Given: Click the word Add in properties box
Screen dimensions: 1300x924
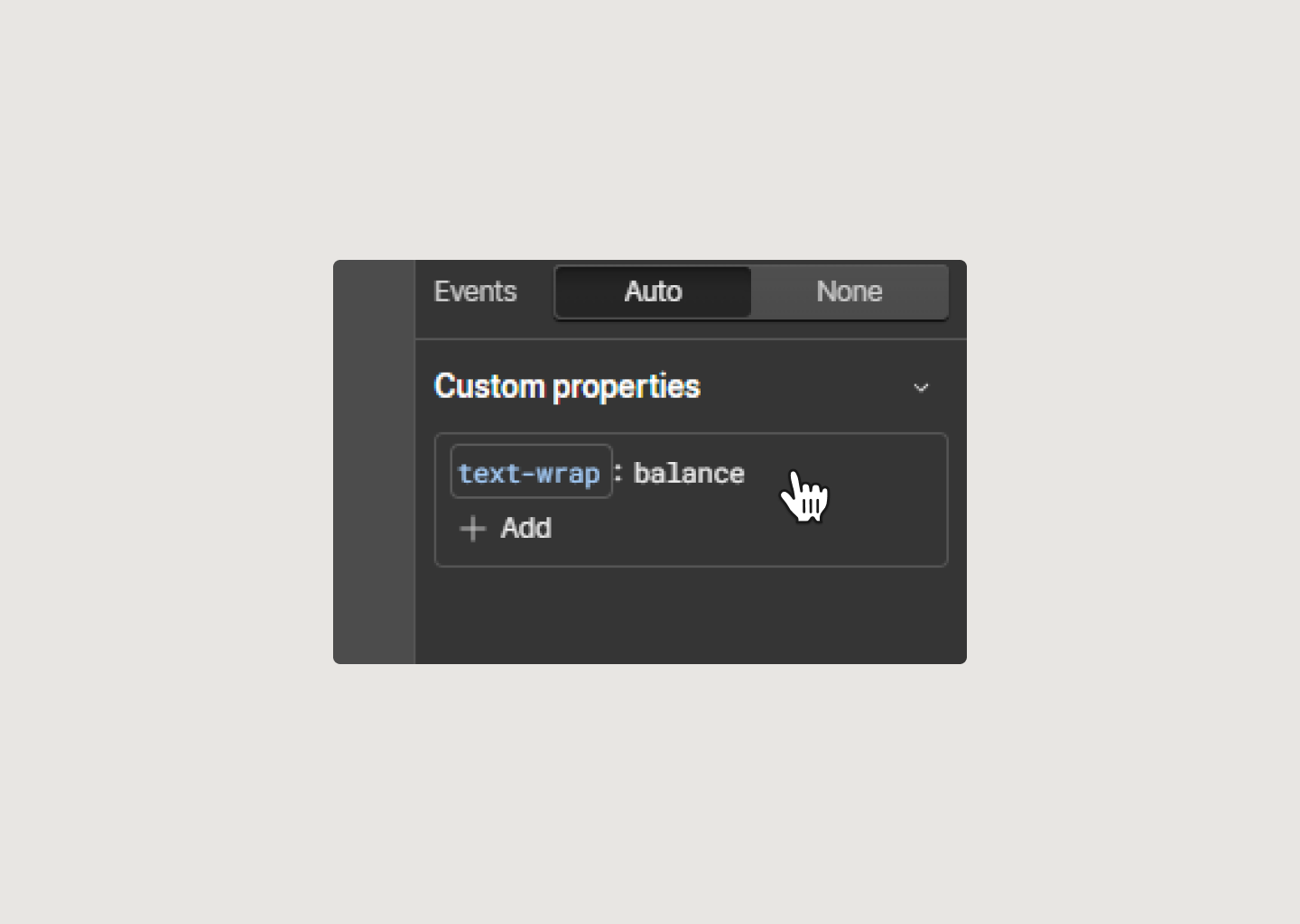Looking at the screenshot, I should [x=526, y=528].
